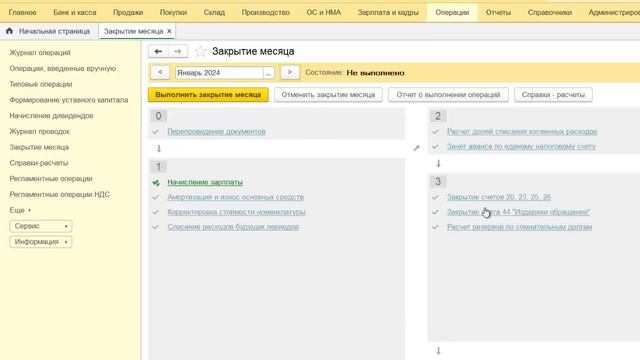This screenshot has width=640, height=360.
Task: Click Выполнить закрытие месяца button
Action: pos(208,95)
